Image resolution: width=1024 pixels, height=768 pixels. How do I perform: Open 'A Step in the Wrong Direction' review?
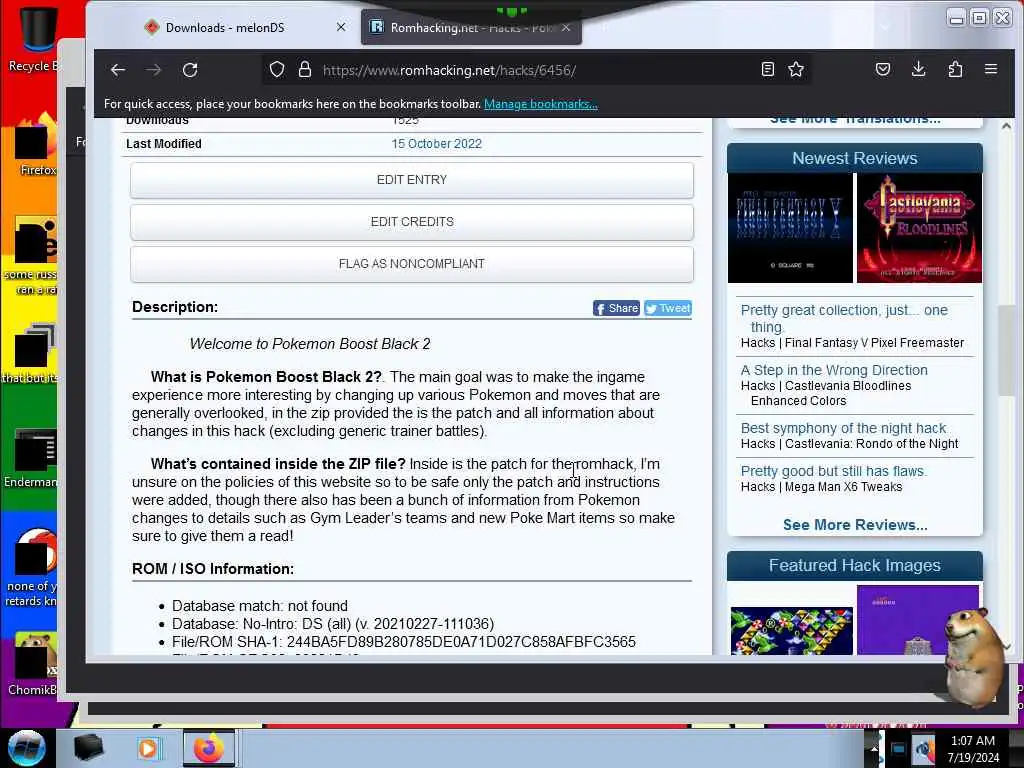click(x=834, y=370)
